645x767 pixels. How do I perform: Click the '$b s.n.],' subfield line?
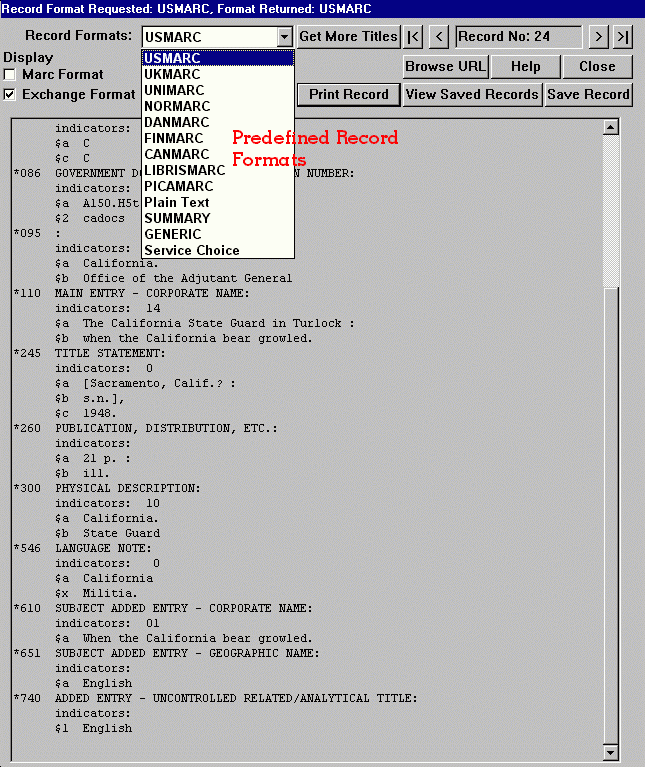point(90,399)
